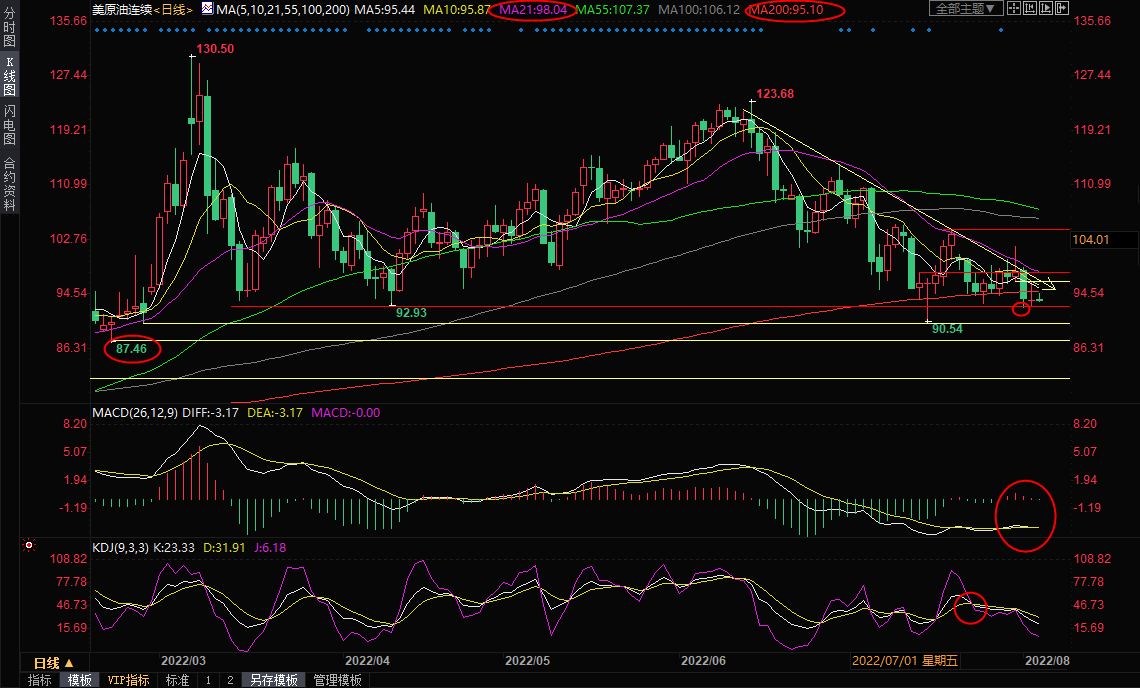Click the 管理模板 button

coord(338,680)
